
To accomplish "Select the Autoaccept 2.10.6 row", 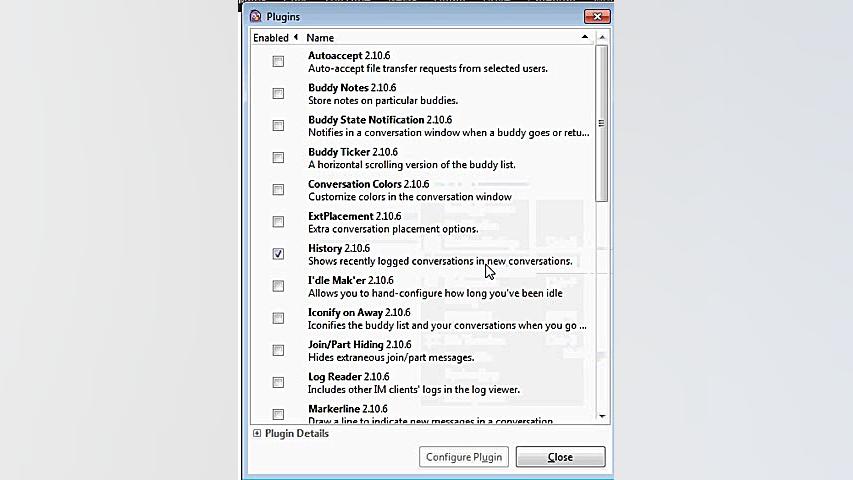I will [x=423, y=61].
